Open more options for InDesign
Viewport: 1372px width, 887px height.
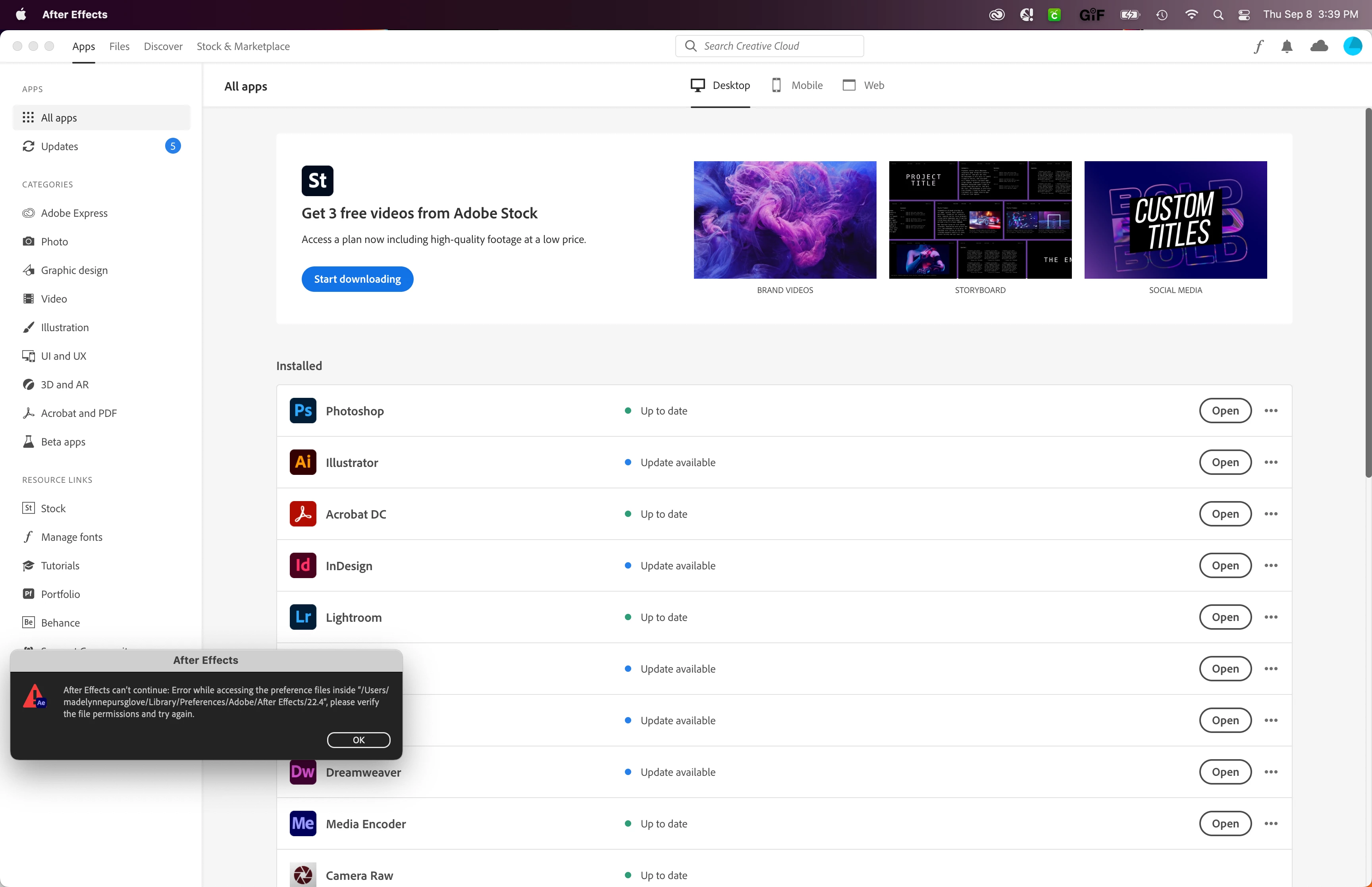pyautogui.click(x=1271, y=566)
